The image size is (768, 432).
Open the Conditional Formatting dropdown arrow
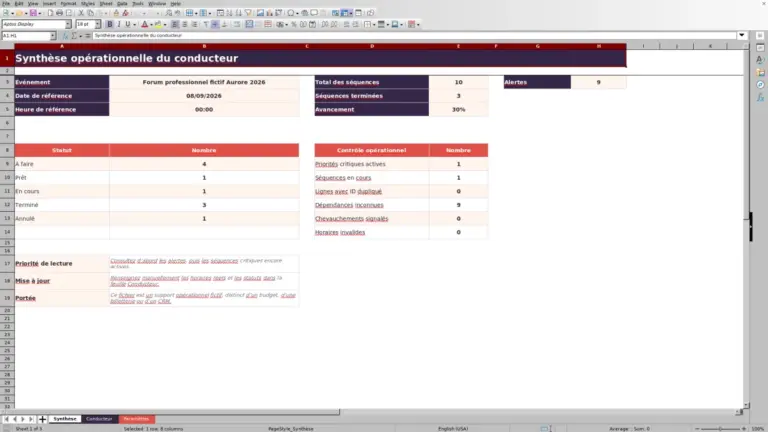point(418,24)
